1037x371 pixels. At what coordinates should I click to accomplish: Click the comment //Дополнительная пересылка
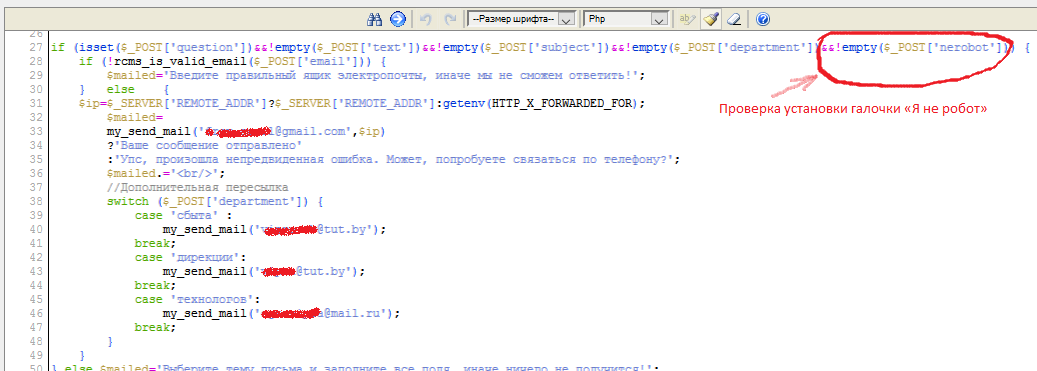(x=198, y=187)
